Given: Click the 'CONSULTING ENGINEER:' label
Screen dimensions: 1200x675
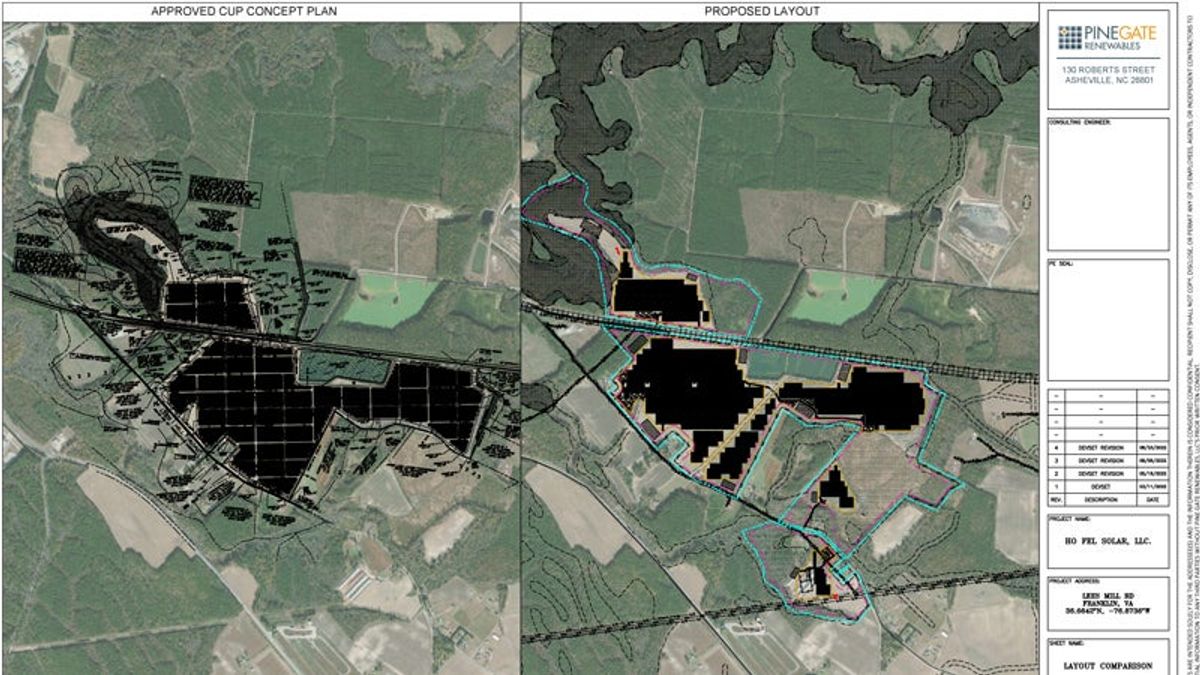Looking at the screenshot, I should pyautogui.click(x=1080, y=123).
